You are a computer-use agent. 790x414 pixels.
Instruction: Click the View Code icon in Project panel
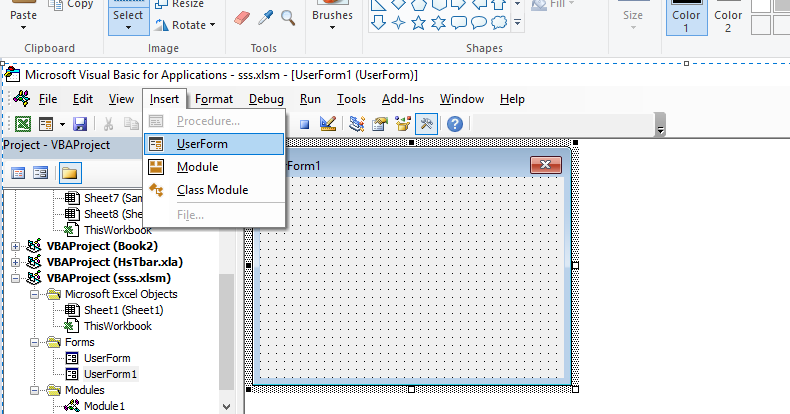coord(18,173)
